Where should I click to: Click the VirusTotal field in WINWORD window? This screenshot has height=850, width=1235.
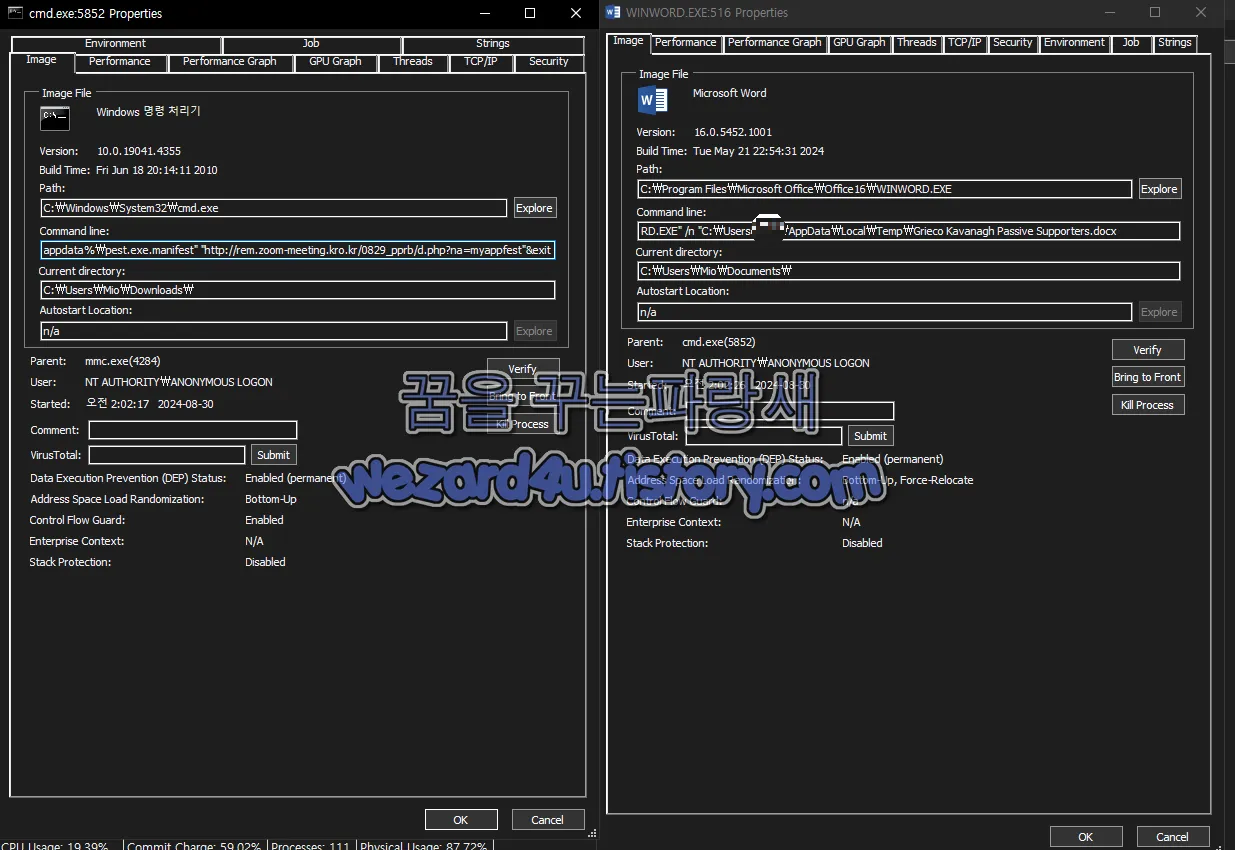764,436
